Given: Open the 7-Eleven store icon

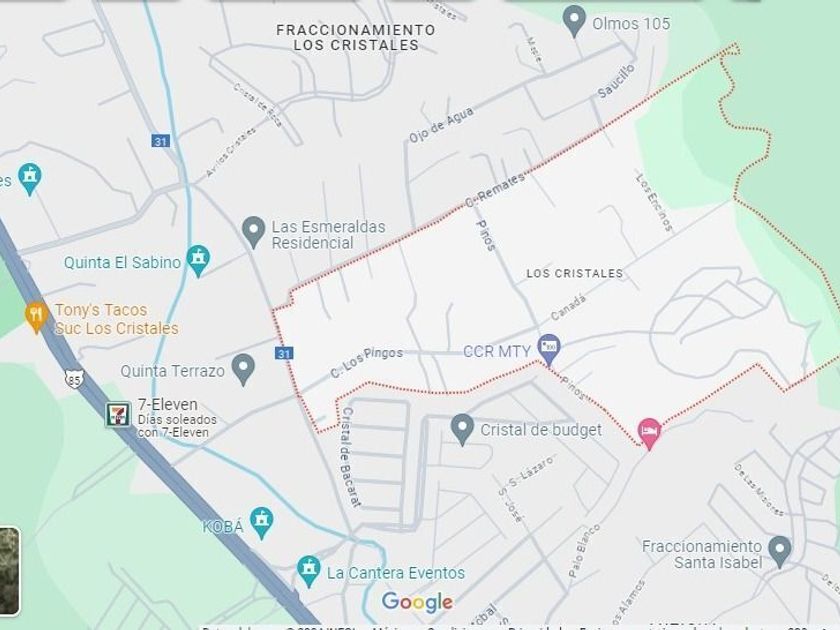Looking at the screenshot, I should tap(118, 415).
